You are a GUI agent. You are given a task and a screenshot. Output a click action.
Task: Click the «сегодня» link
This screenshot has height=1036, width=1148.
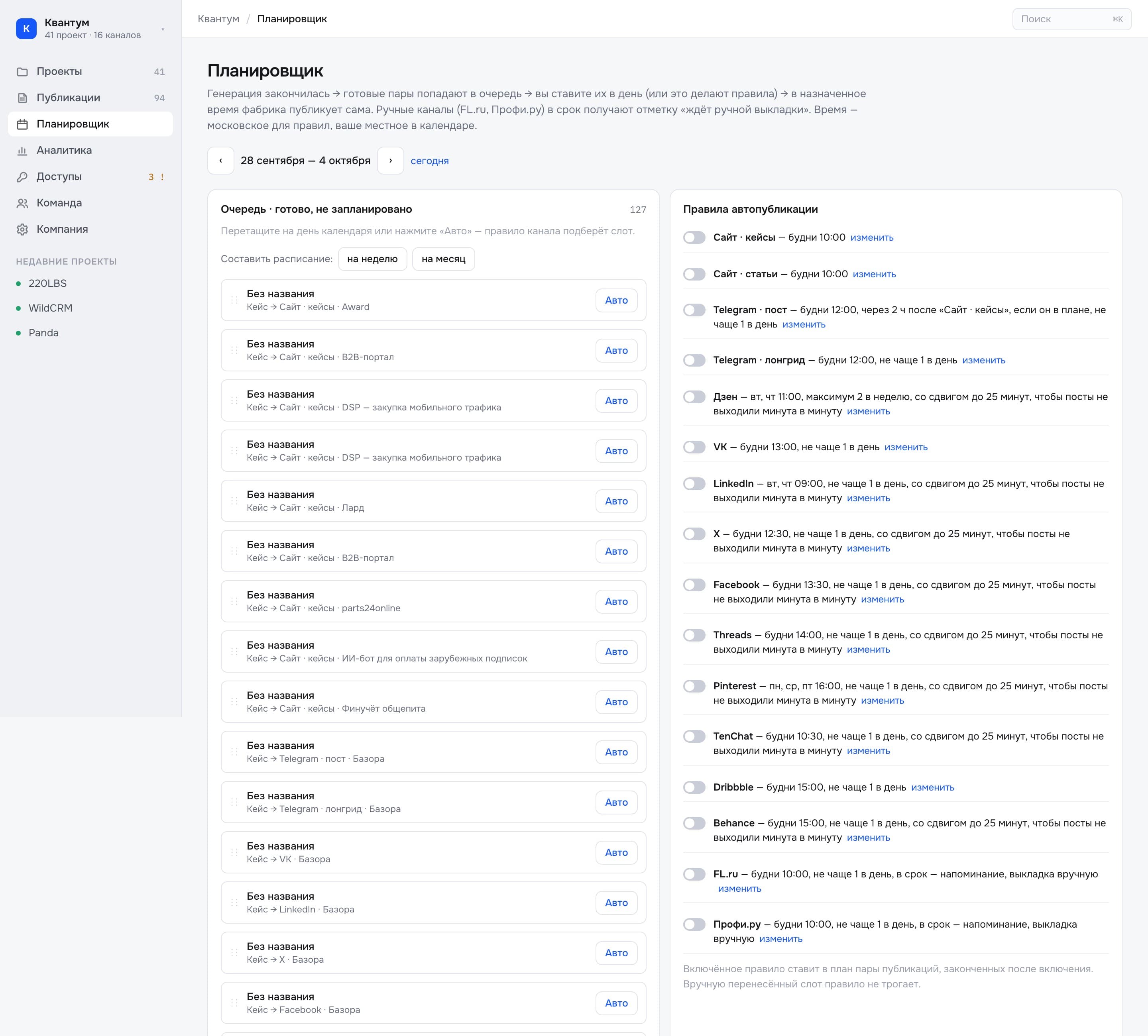[430, 161]
